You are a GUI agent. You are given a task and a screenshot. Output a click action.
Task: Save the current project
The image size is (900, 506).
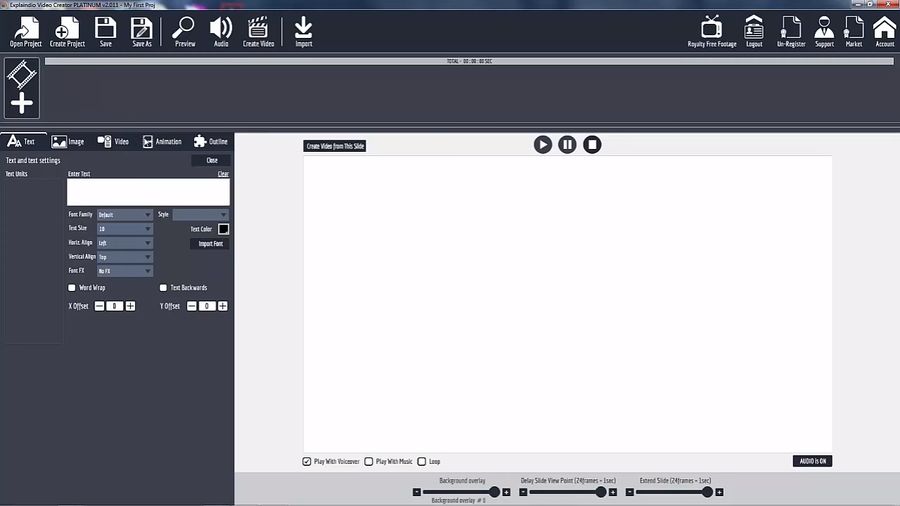point(106,32)
